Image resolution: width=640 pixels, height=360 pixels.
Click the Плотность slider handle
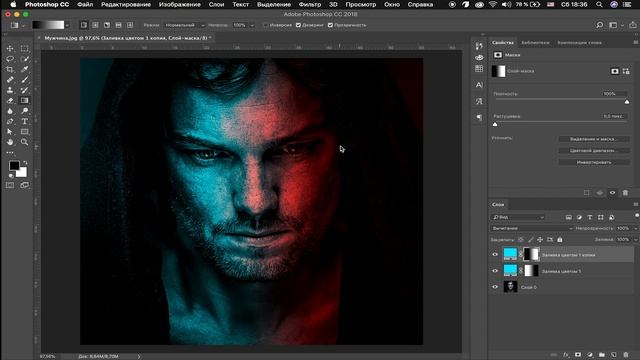(x=627, y=101)
